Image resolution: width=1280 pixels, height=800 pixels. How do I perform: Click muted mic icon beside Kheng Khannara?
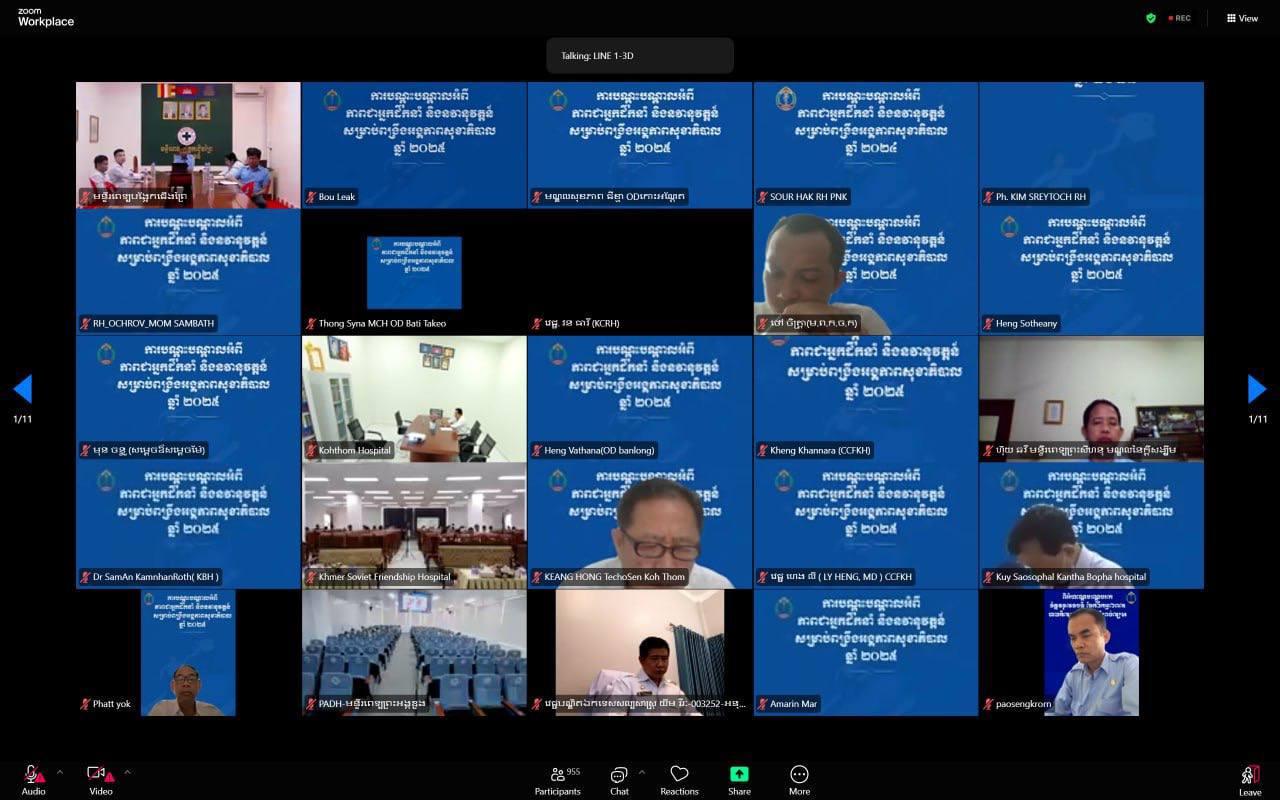click(x=762, y=450)
